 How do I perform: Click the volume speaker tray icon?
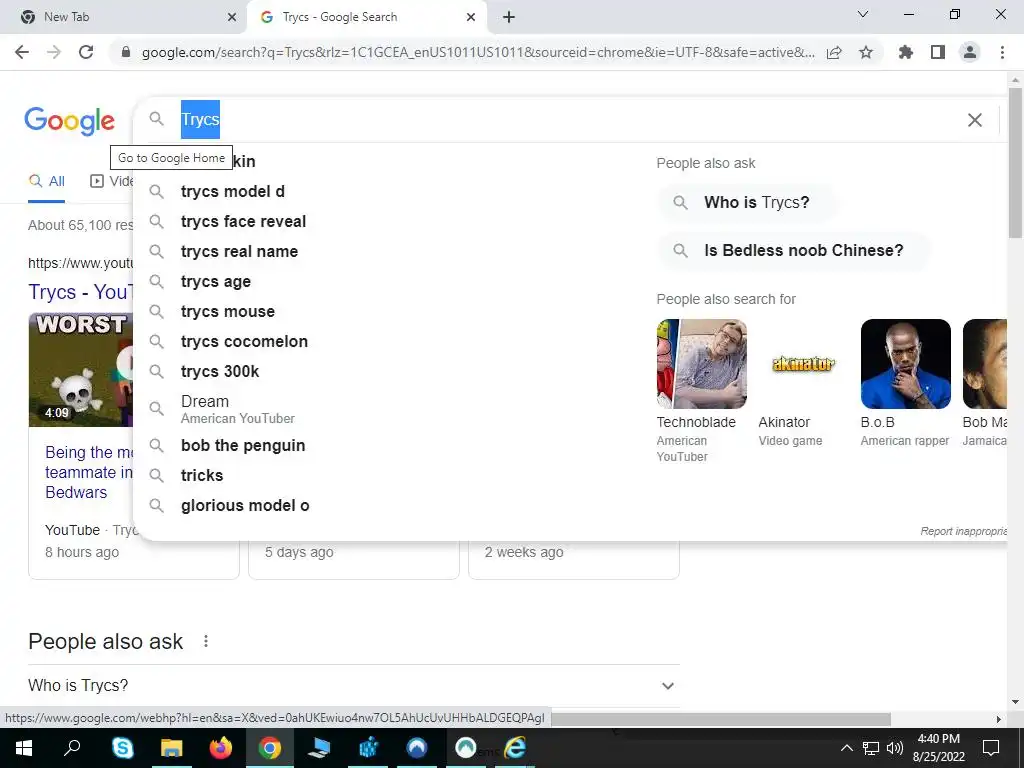[895, 748]
